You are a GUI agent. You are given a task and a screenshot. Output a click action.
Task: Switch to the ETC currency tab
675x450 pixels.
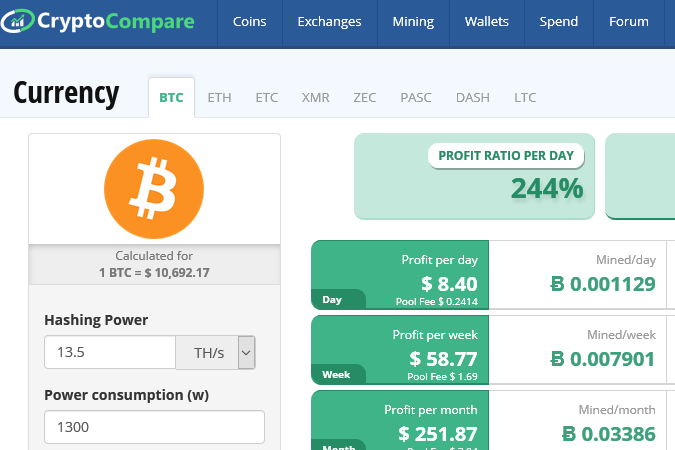coord(266,98)
